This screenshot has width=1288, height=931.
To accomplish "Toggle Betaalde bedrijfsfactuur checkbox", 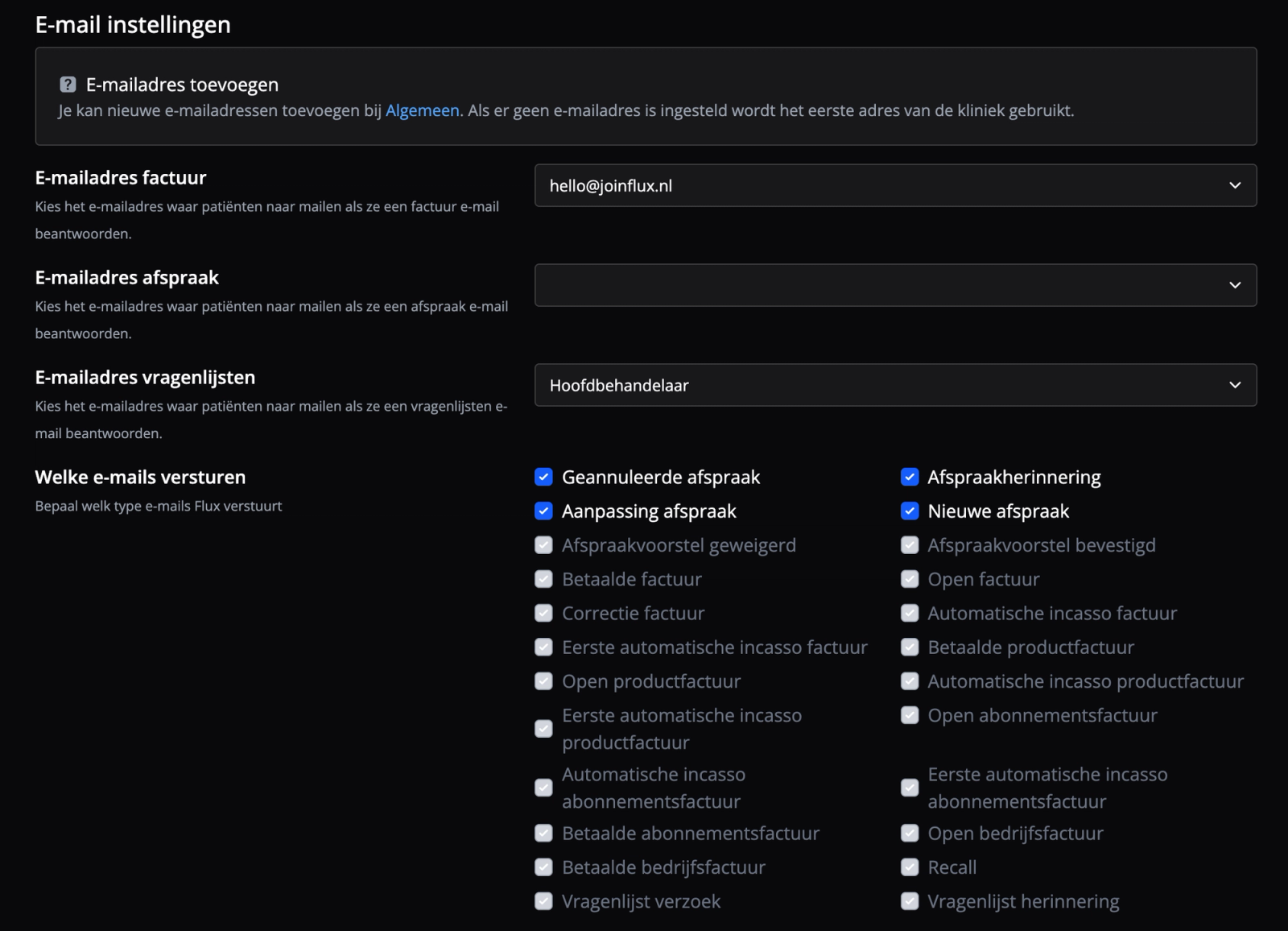I will [543, 867].
